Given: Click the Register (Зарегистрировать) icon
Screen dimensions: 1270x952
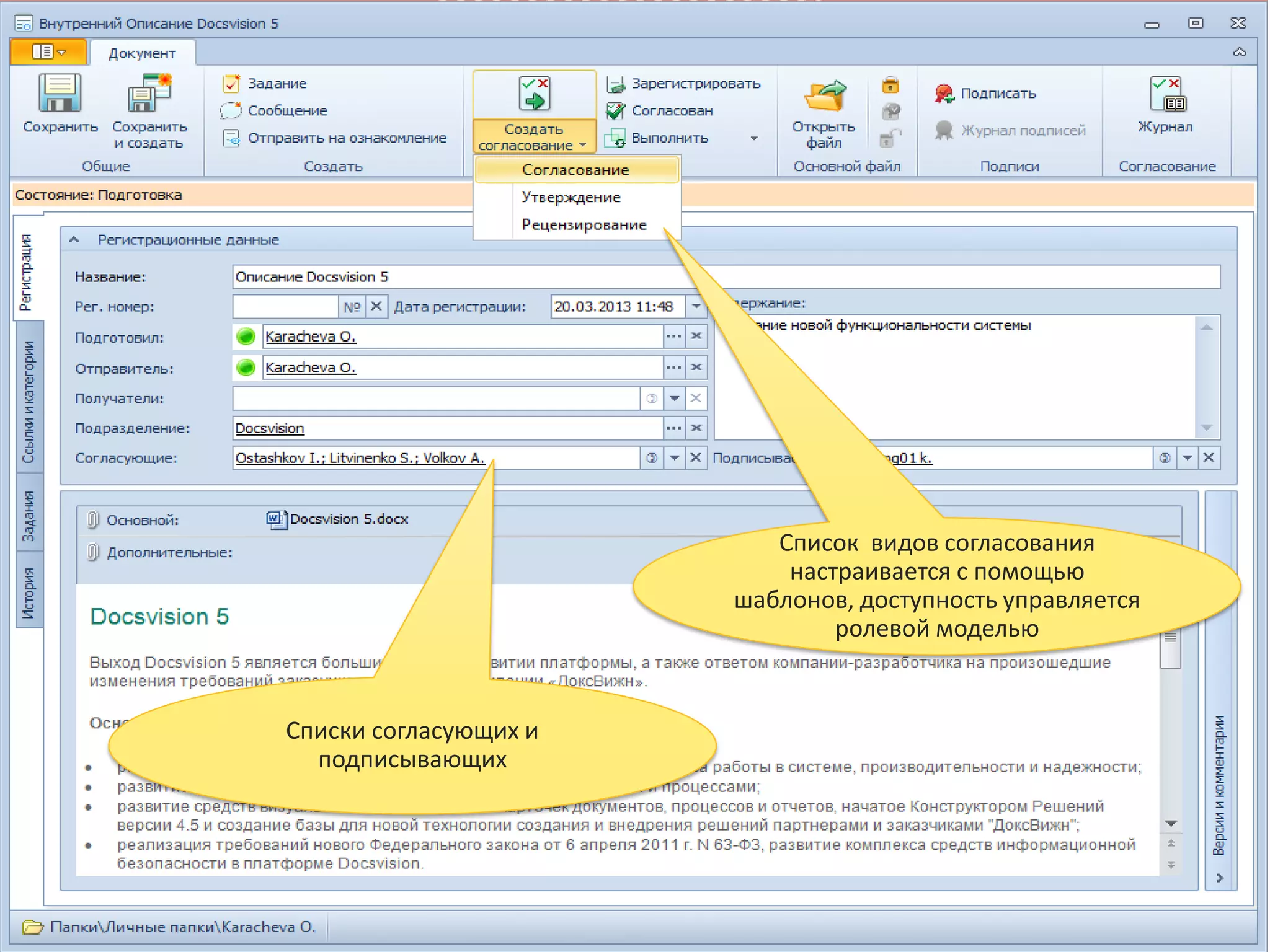Looking at the screenshot, I should (615, 84).
